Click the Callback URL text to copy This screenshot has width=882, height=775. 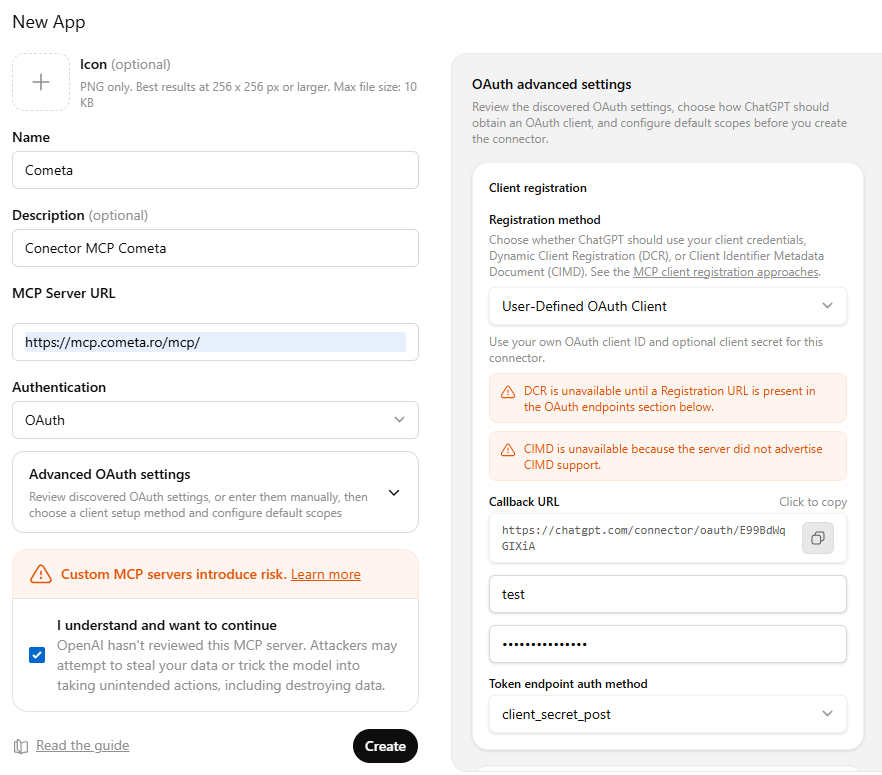(644, 538)
